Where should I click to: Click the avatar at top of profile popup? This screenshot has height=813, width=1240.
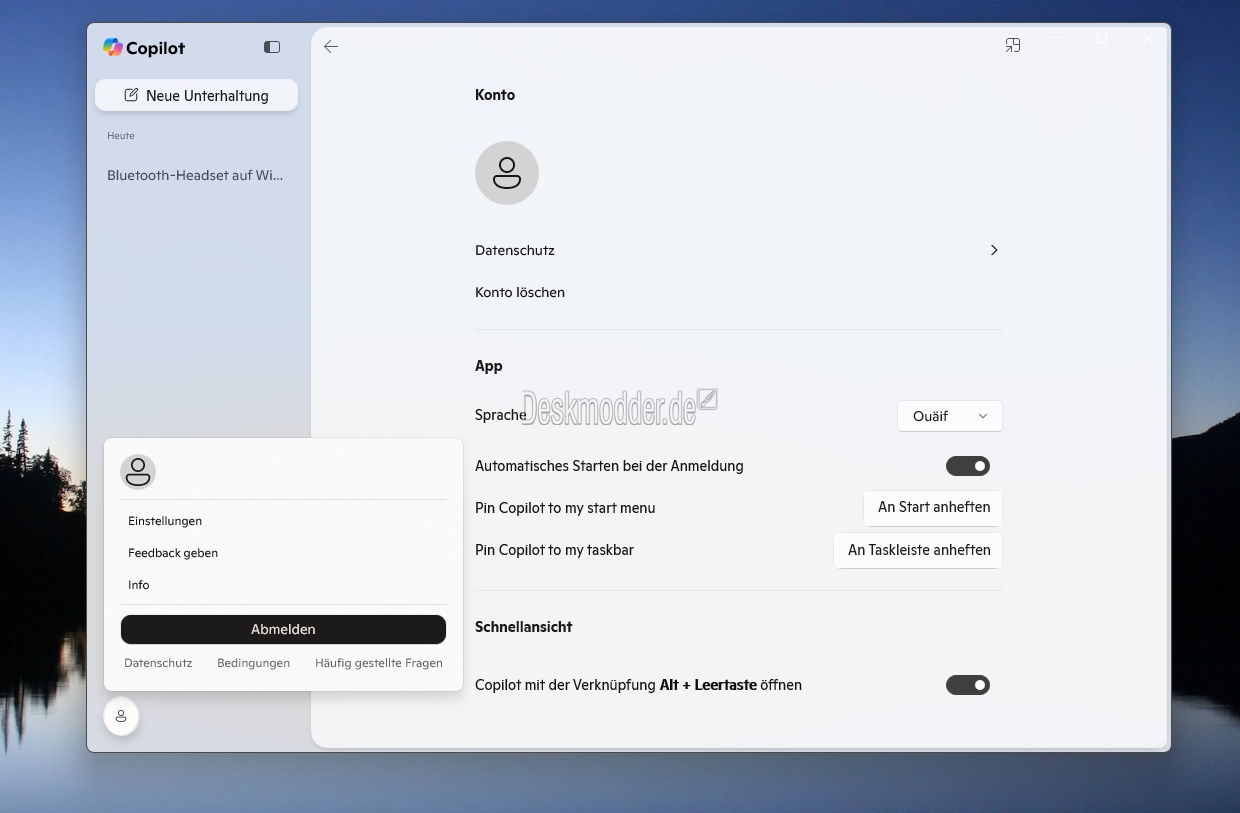tap(138, 472)
